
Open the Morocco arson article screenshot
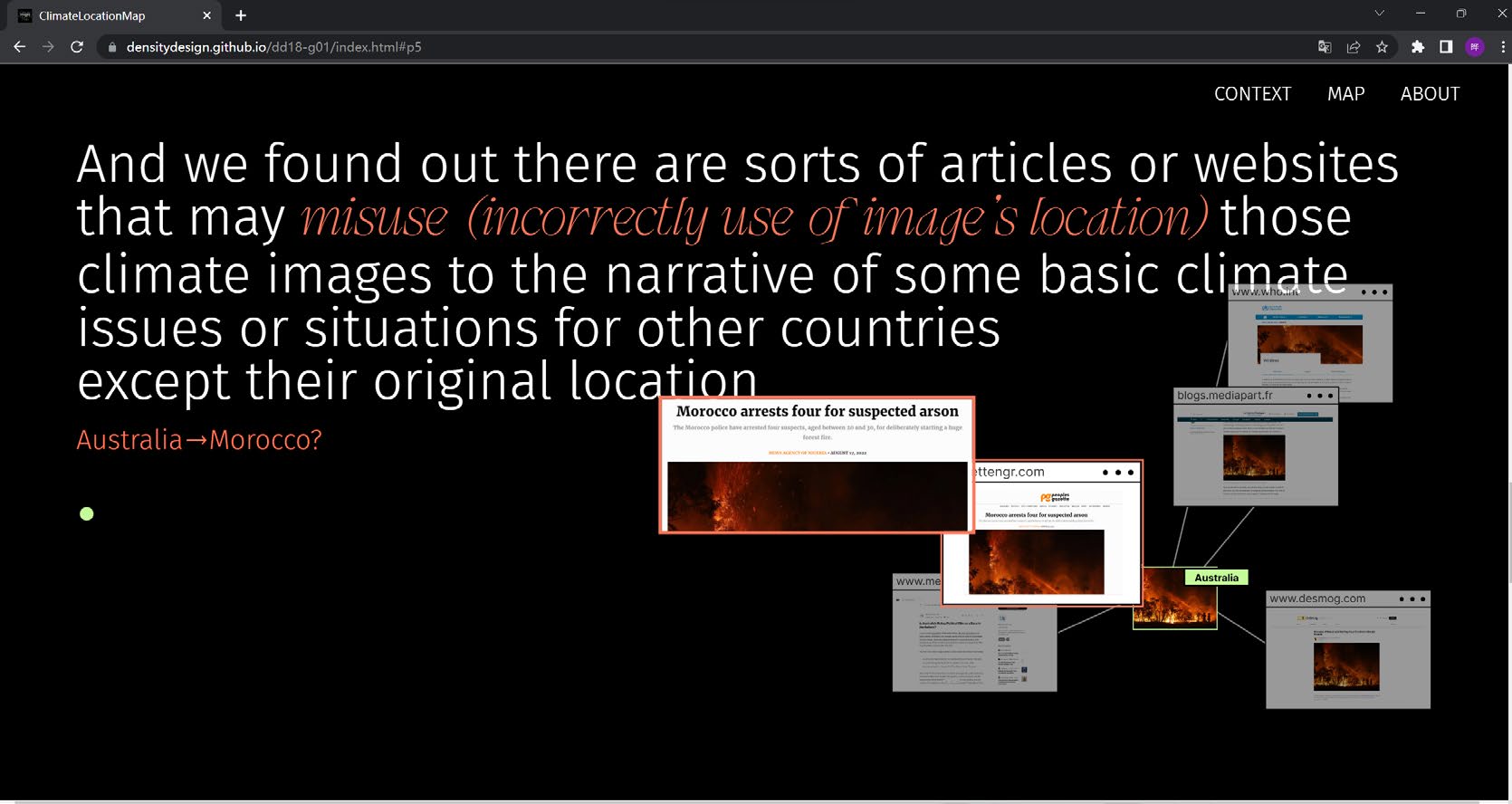(817, 464)
